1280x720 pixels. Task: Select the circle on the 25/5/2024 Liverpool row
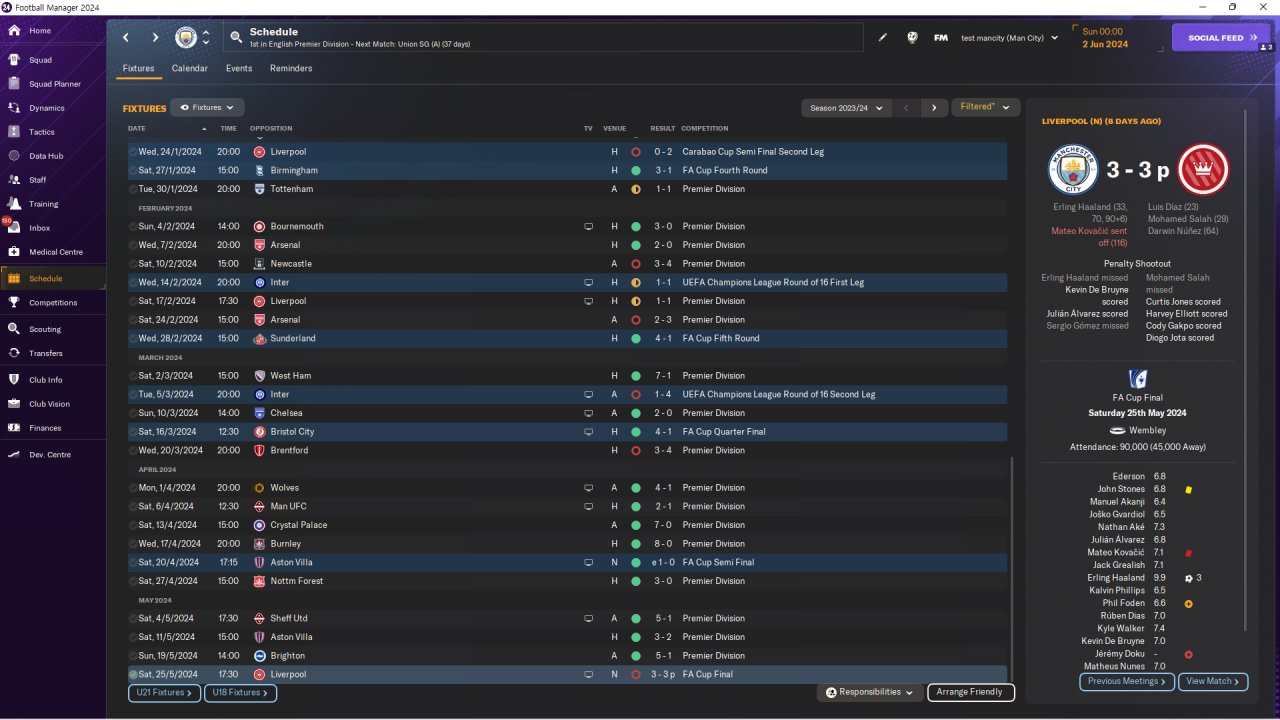coord(133,675)
